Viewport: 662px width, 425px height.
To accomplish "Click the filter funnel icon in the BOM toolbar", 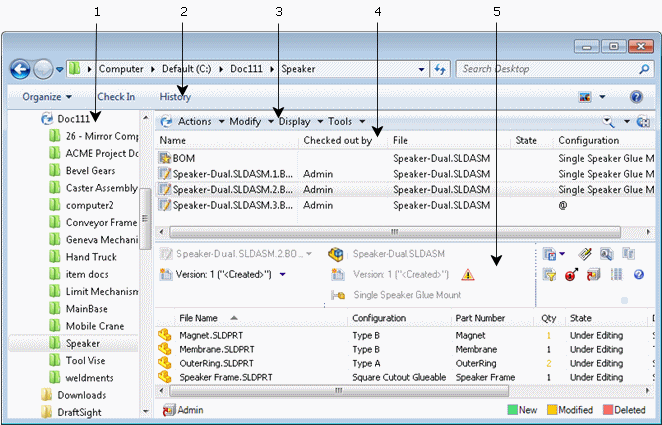I will pos(549,274).
